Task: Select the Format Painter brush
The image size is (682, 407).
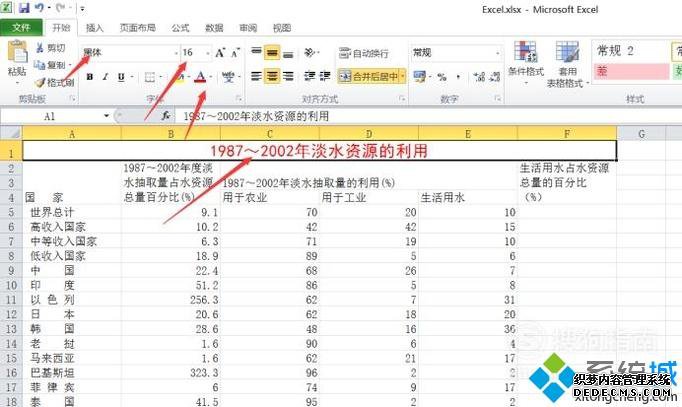Action: (x=40, y=82)
